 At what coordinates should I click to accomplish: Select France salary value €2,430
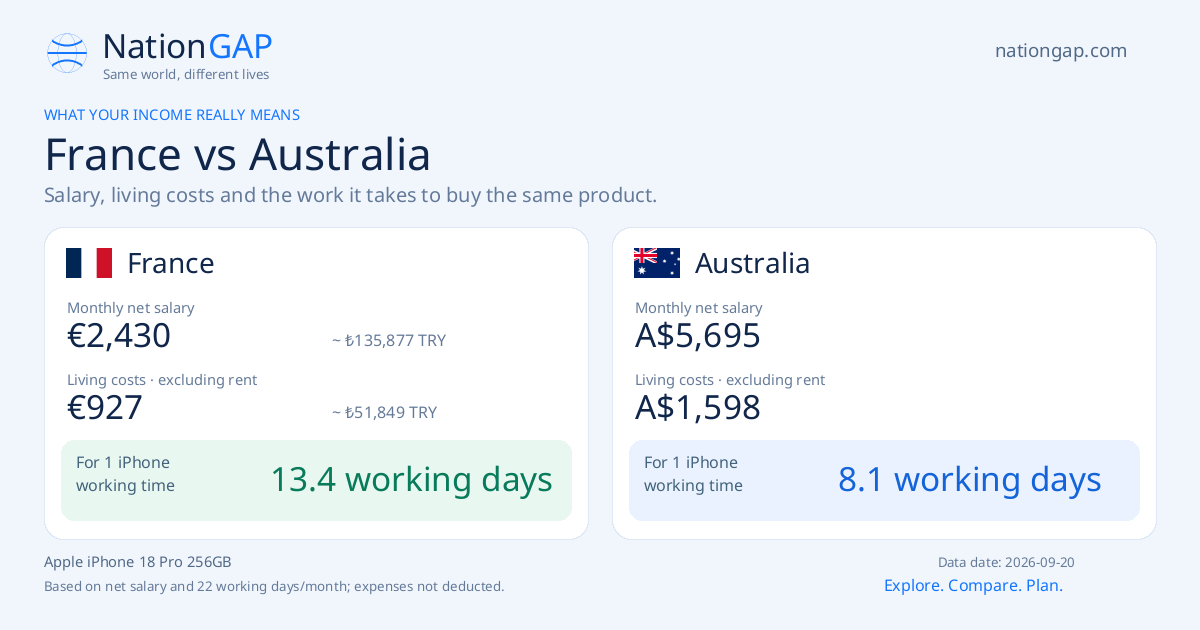(x=119, y=336)
